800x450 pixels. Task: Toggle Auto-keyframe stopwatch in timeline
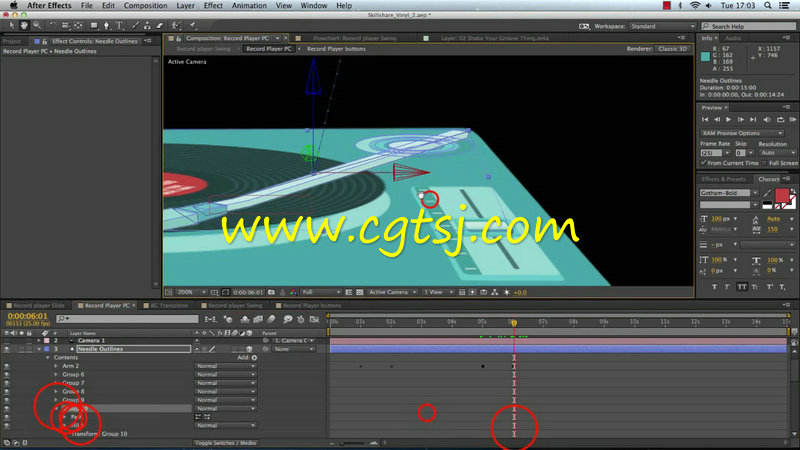[x=301, y=319]
